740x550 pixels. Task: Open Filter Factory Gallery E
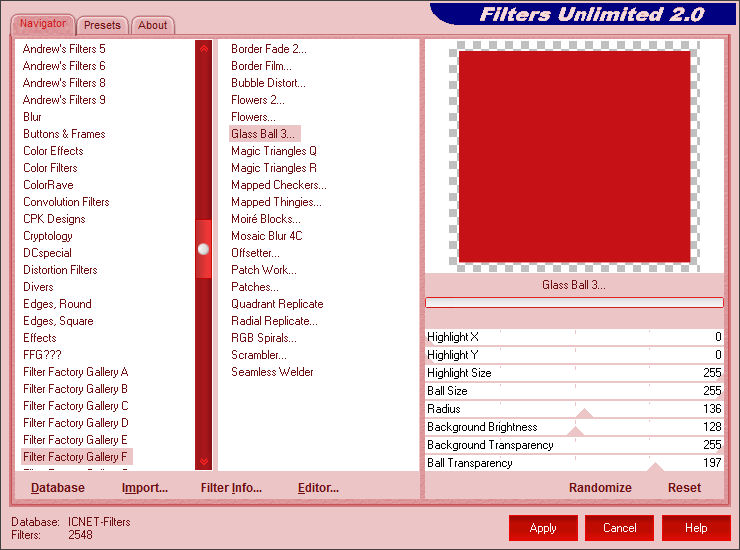point(76,440)
